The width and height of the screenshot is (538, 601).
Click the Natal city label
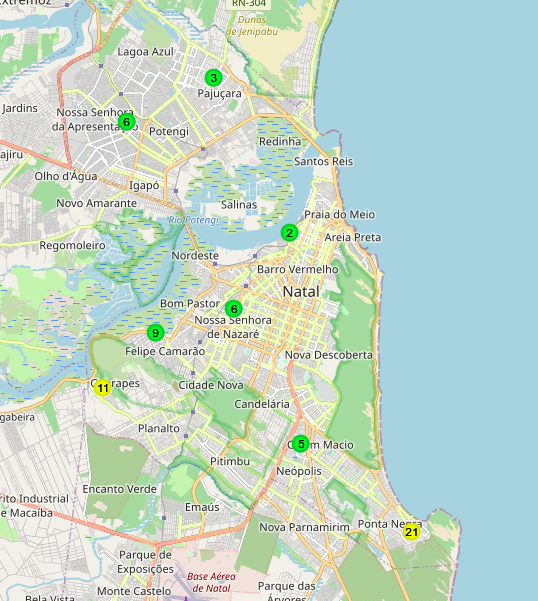coord(301,292)
